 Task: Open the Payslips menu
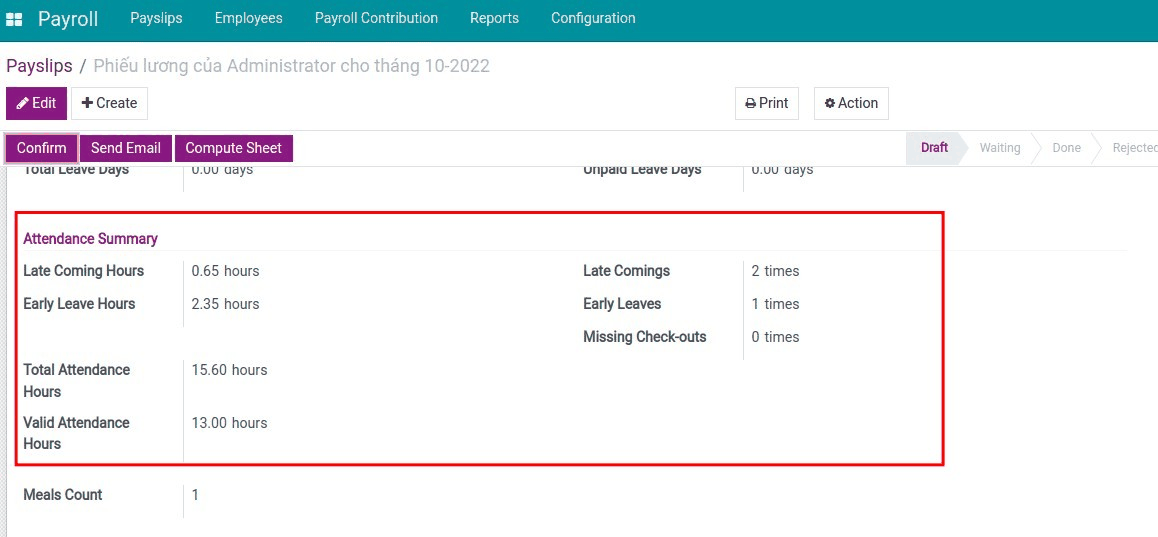[x=157, y=18]
